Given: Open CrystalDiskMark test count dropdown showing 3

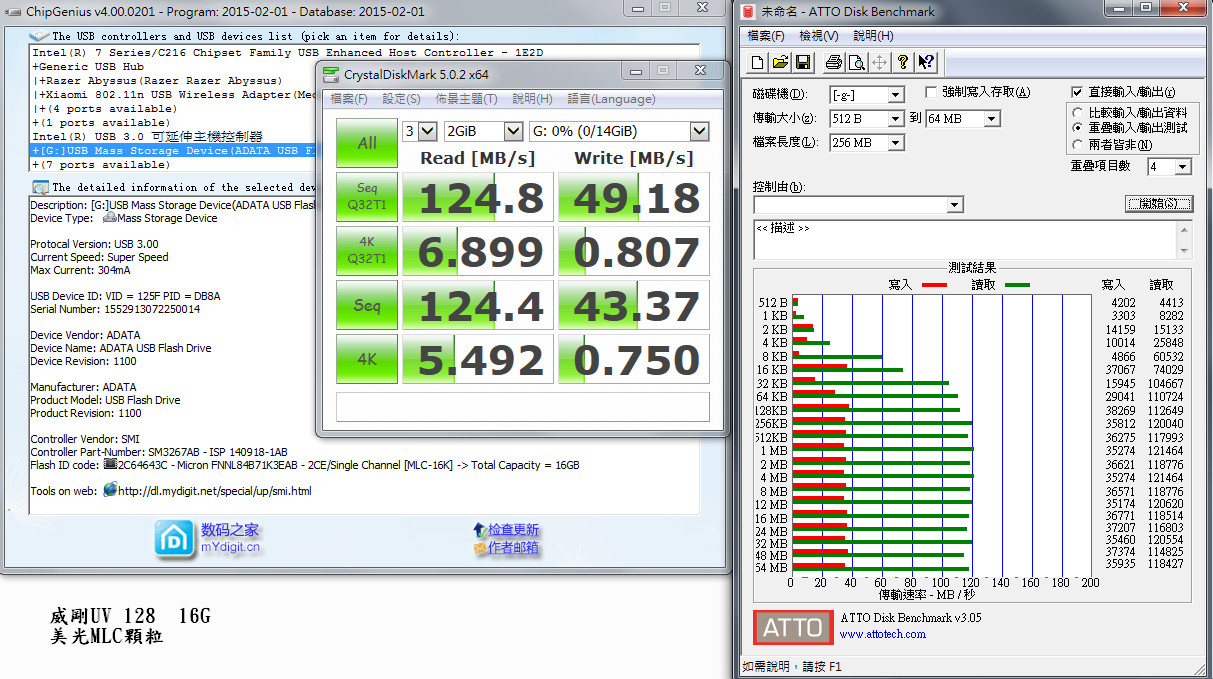Looking at the screenshot, I should tap(419, 131).
